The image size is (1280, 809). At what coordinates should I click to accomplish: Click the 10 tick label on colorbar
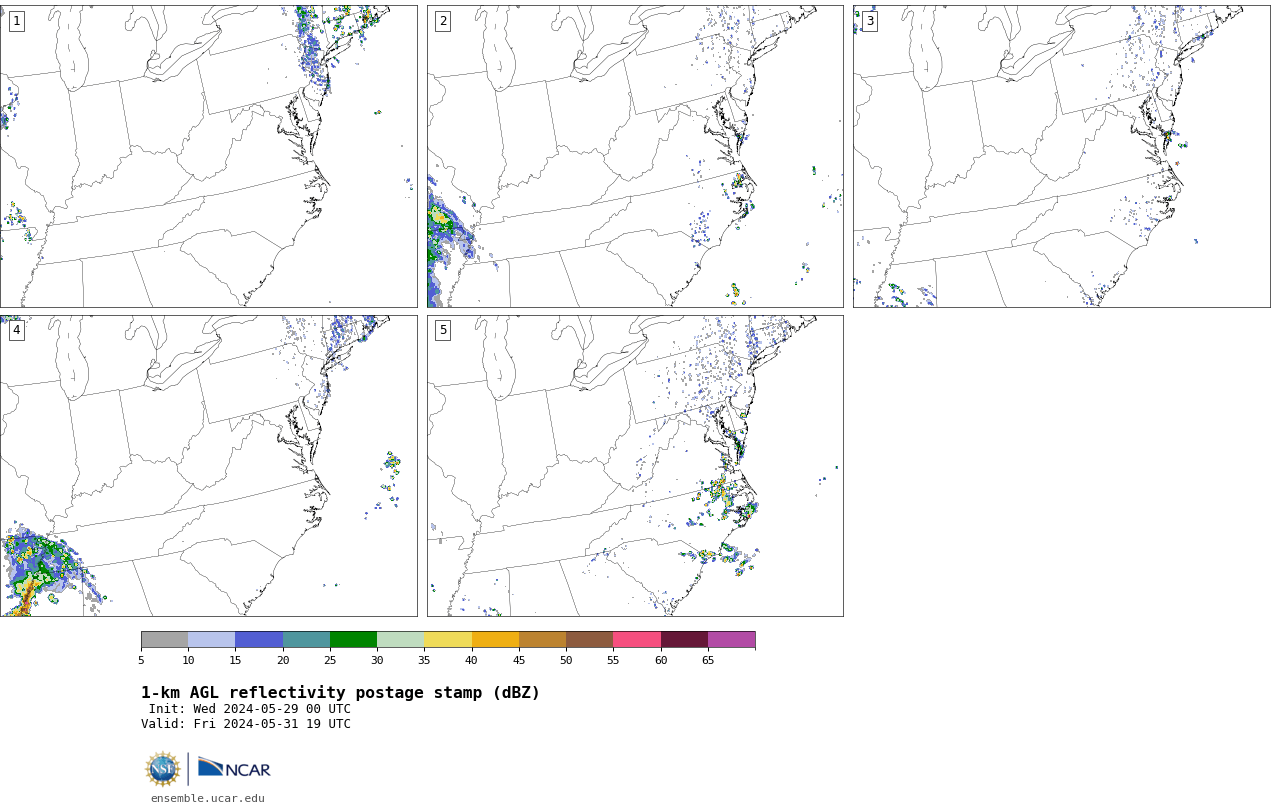coord(188,660)
